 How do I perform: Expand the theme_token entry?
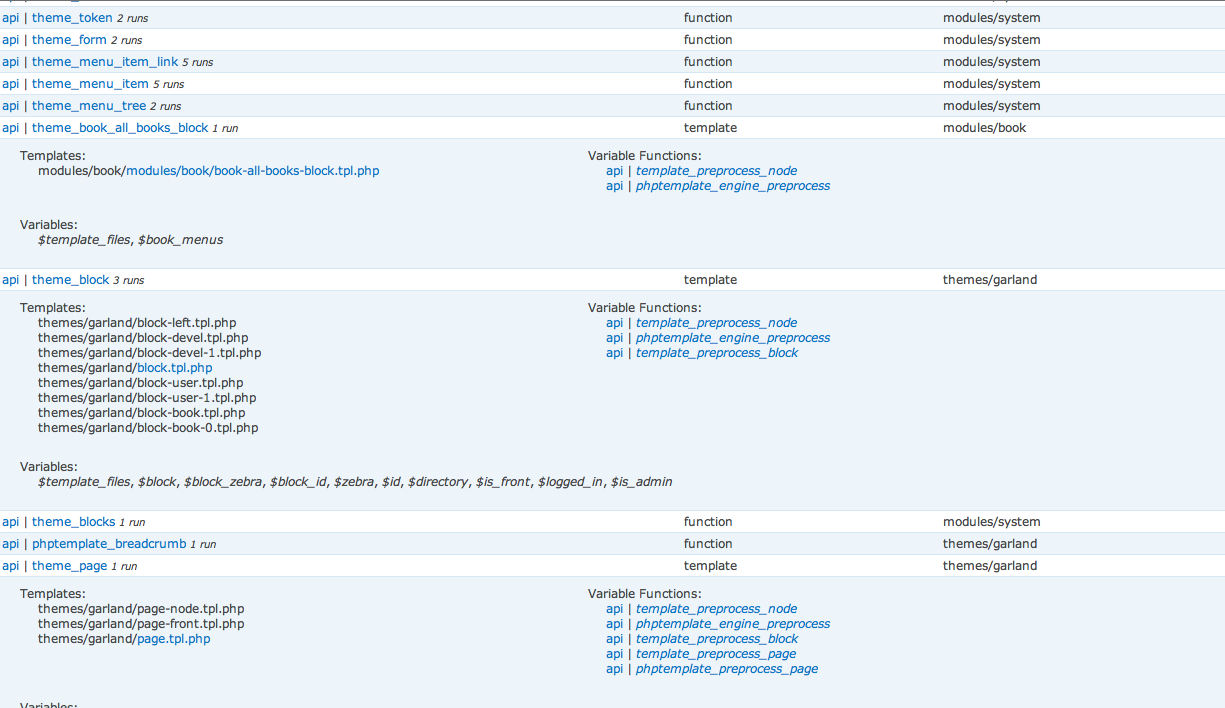[x=72, y=18]
